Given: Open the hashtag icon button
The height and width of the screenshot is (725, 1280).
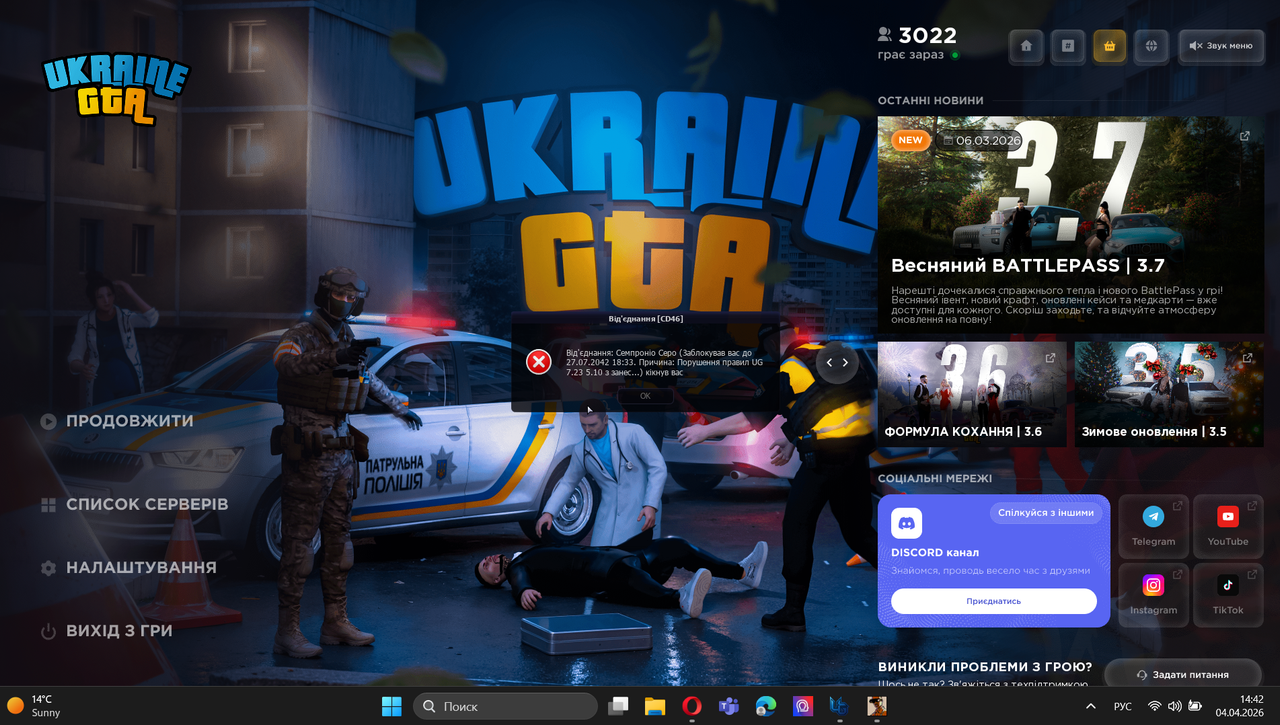Looking at the screenshot, I should click(1068, 46).
